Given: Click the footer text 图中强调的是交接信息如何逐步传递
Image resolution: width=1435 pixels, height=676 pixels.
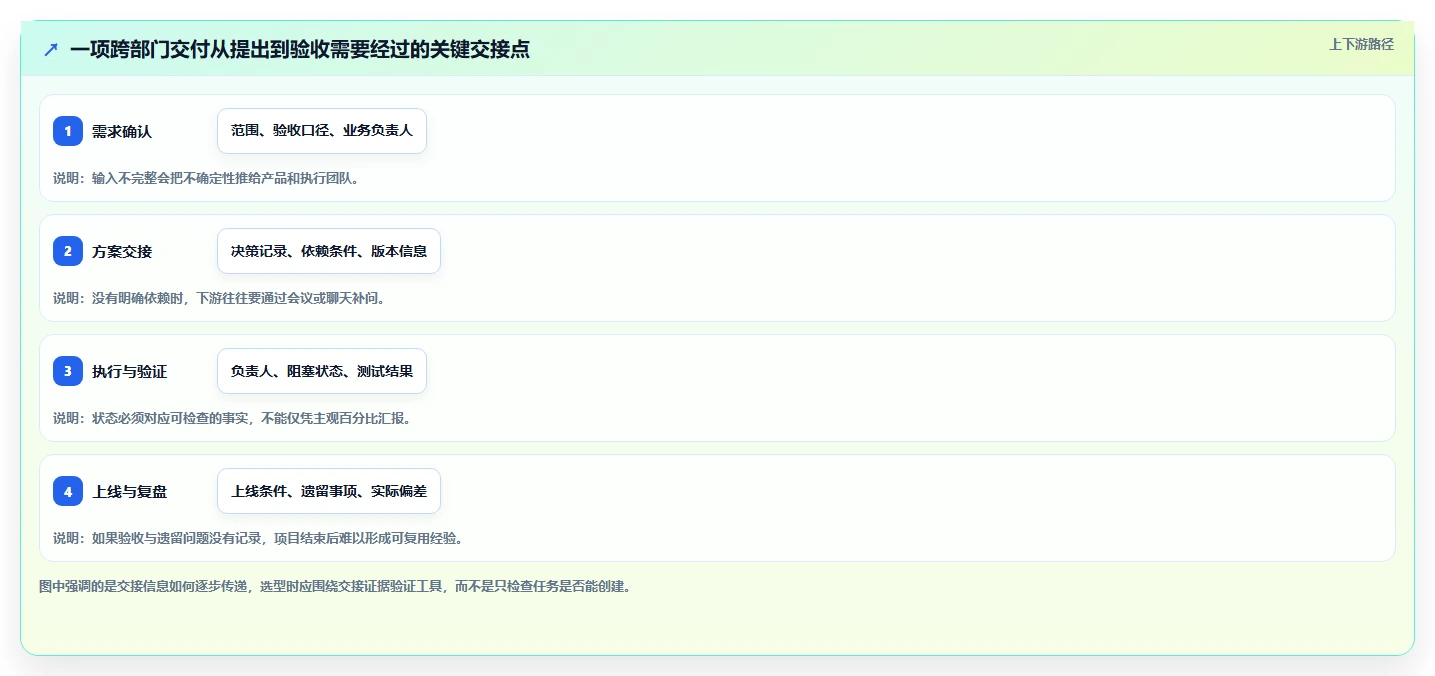Looking at the screenshot, I should [x=335, y=586].
